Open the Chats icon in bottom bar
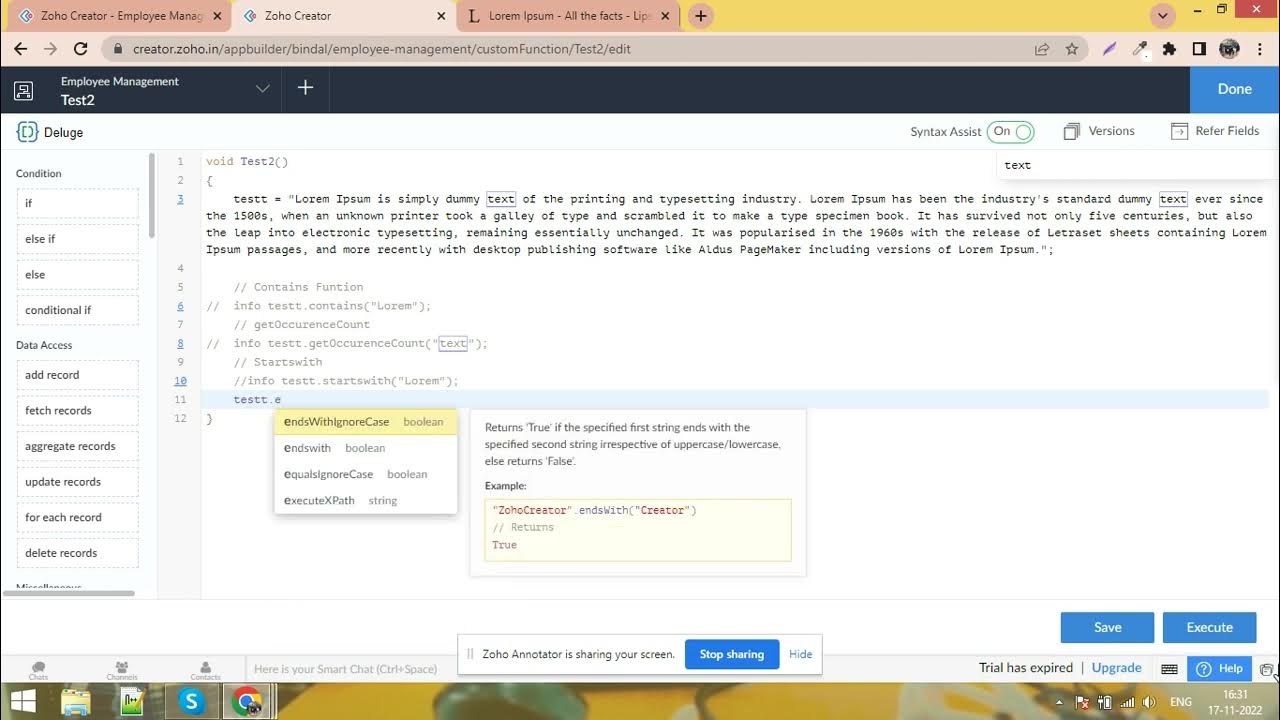The image size is (1280, 720). (38, 670)
